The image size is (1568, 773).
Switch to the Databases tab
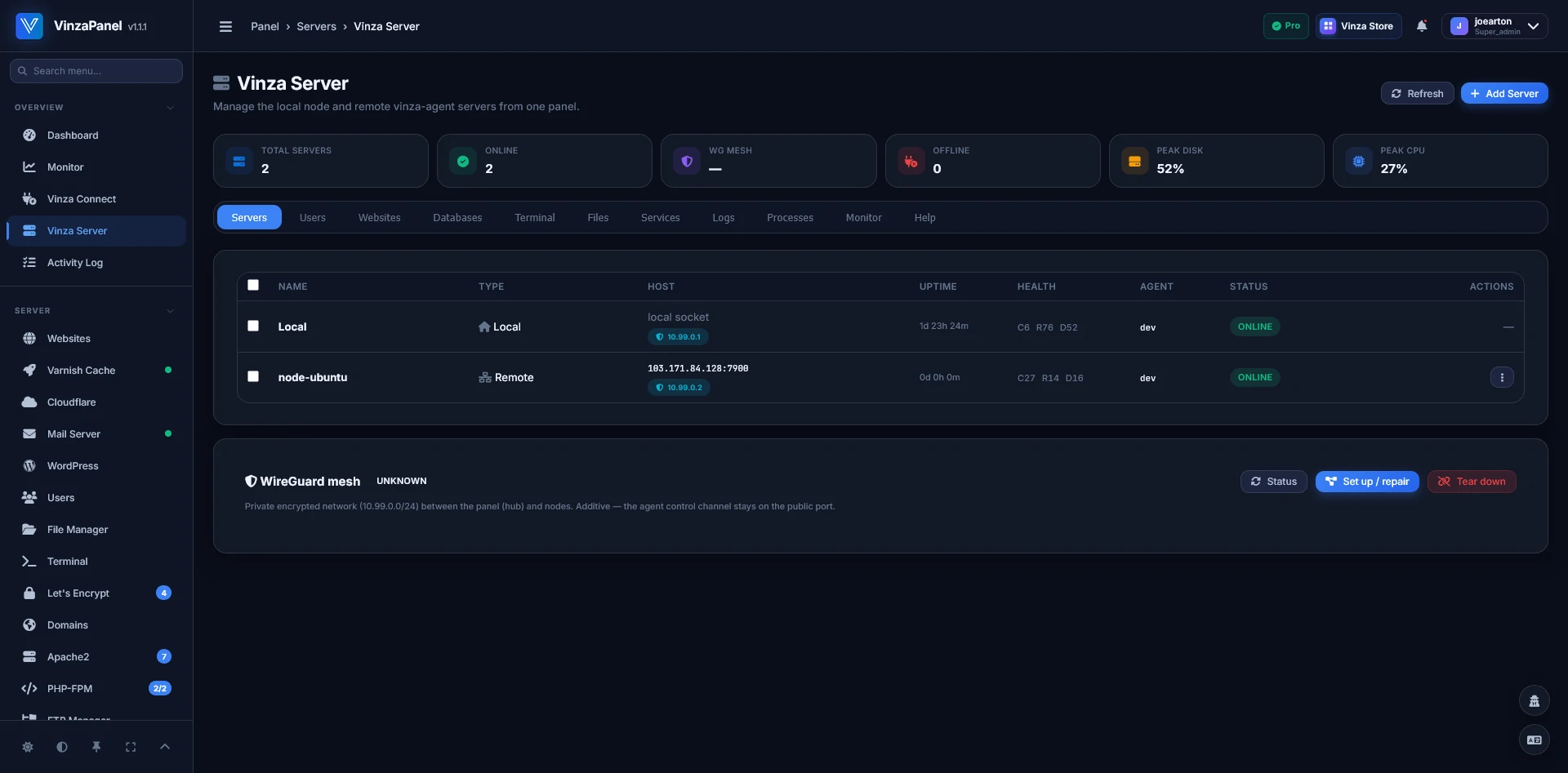point(457,217)
